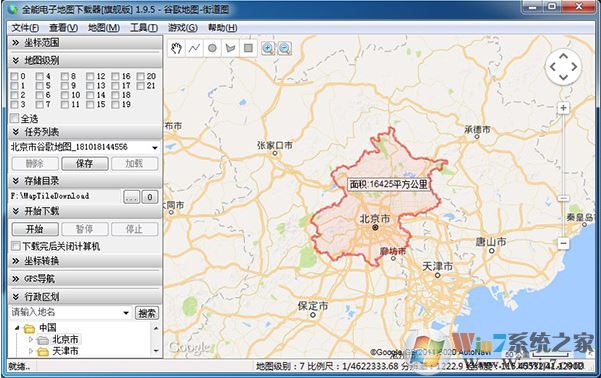Screen dimensions: 601x378
Task: Click the map pan compass control
Action: pyautogui.click(x=563, y=67)
